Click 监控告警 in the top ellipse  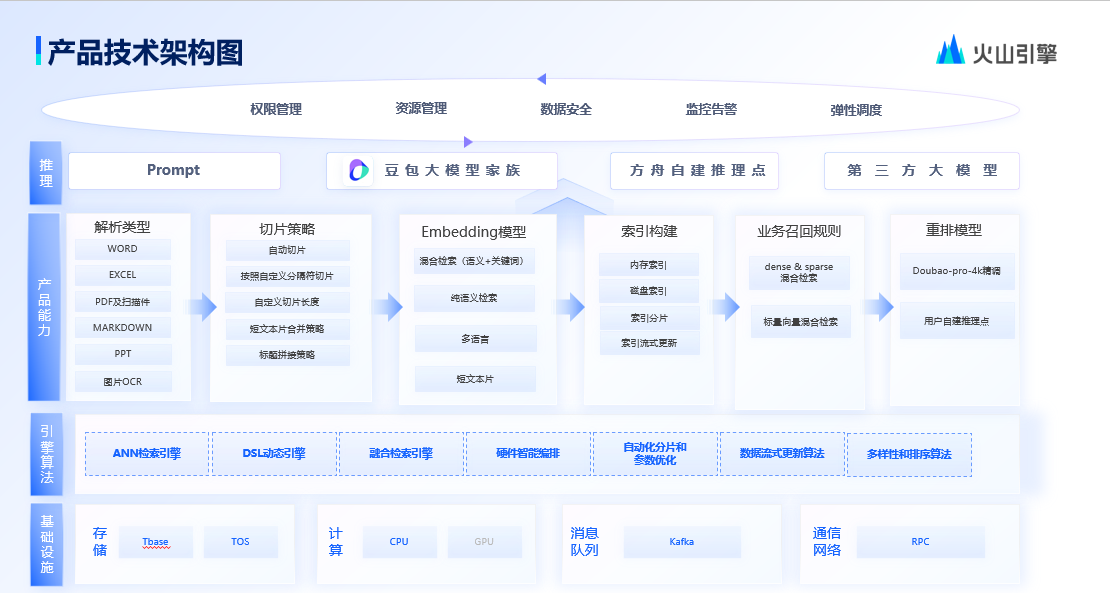pyautogui.click(x=711, y=109)
